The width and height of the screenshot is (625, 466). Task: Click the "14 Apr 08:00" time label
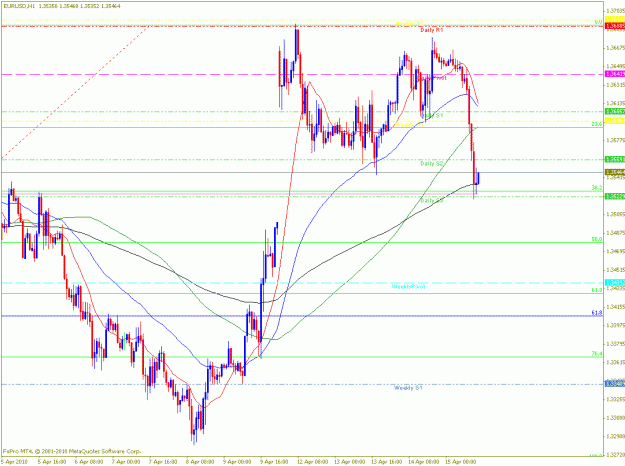tap(425, 462)
